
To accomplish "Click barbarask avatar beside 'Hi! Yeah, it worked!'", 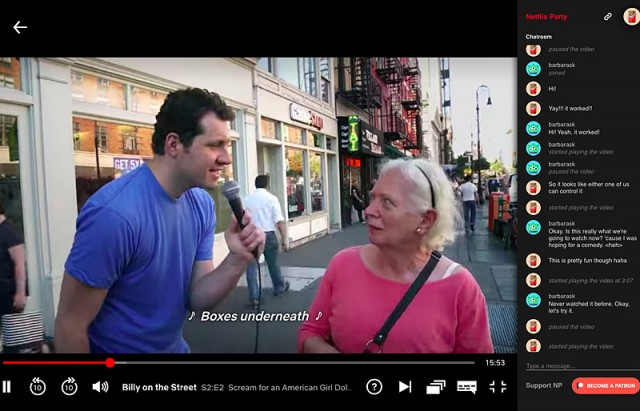I will click(x=533, y=128).
